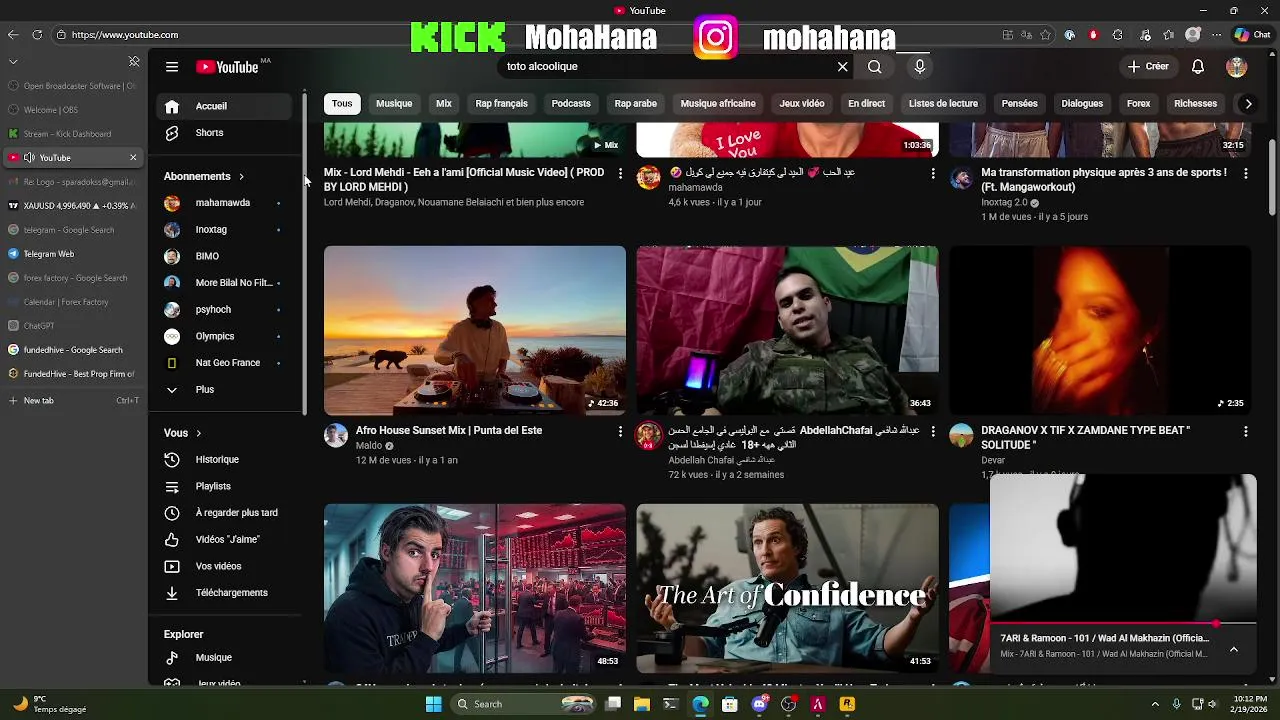Expand the Abonnements section chevron
The image size is (1280, 720).
(241, 177)
